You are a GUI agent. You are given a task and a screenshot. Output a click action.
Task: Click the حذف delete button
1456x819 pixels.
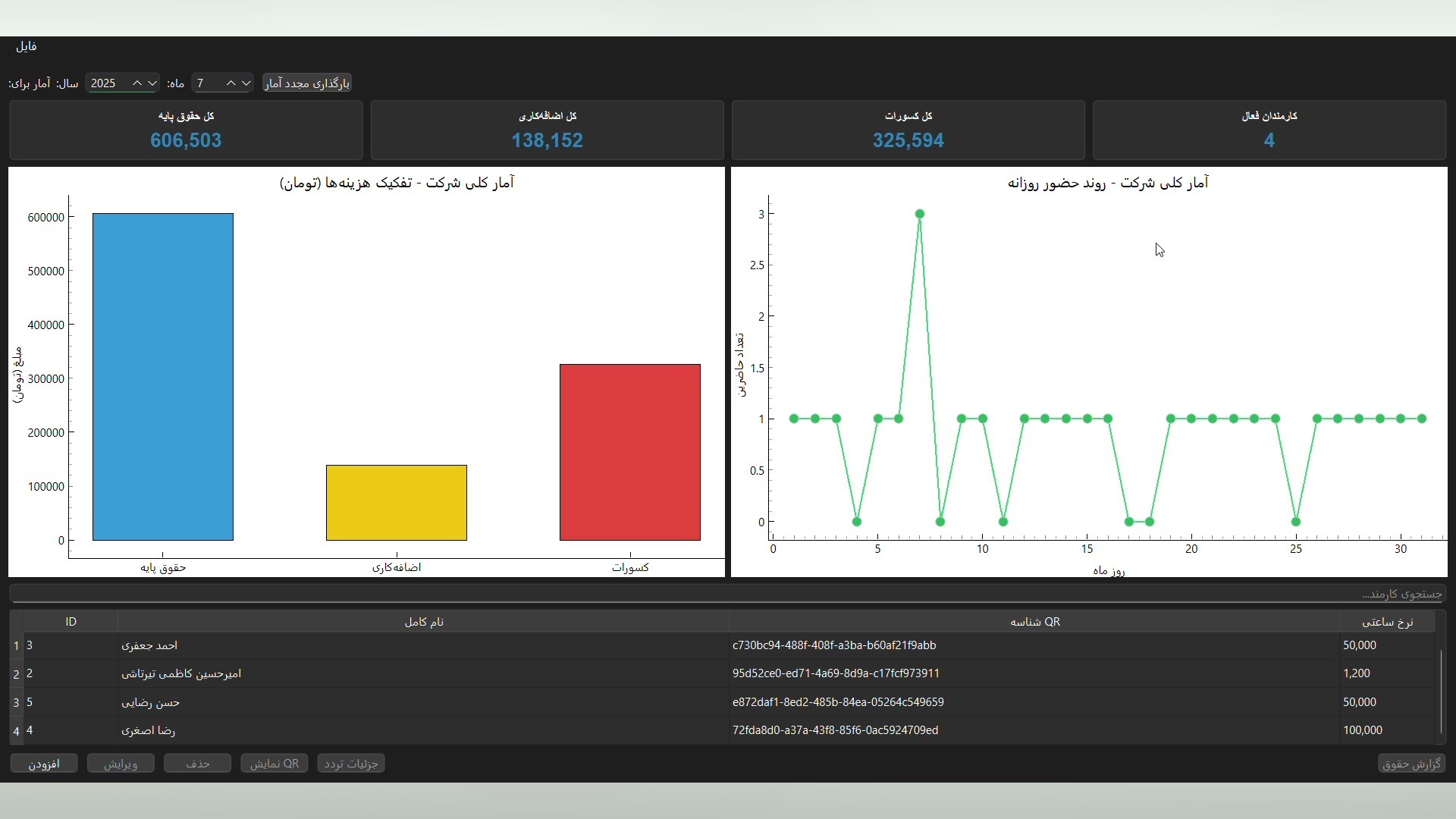(x=197, y=764)
